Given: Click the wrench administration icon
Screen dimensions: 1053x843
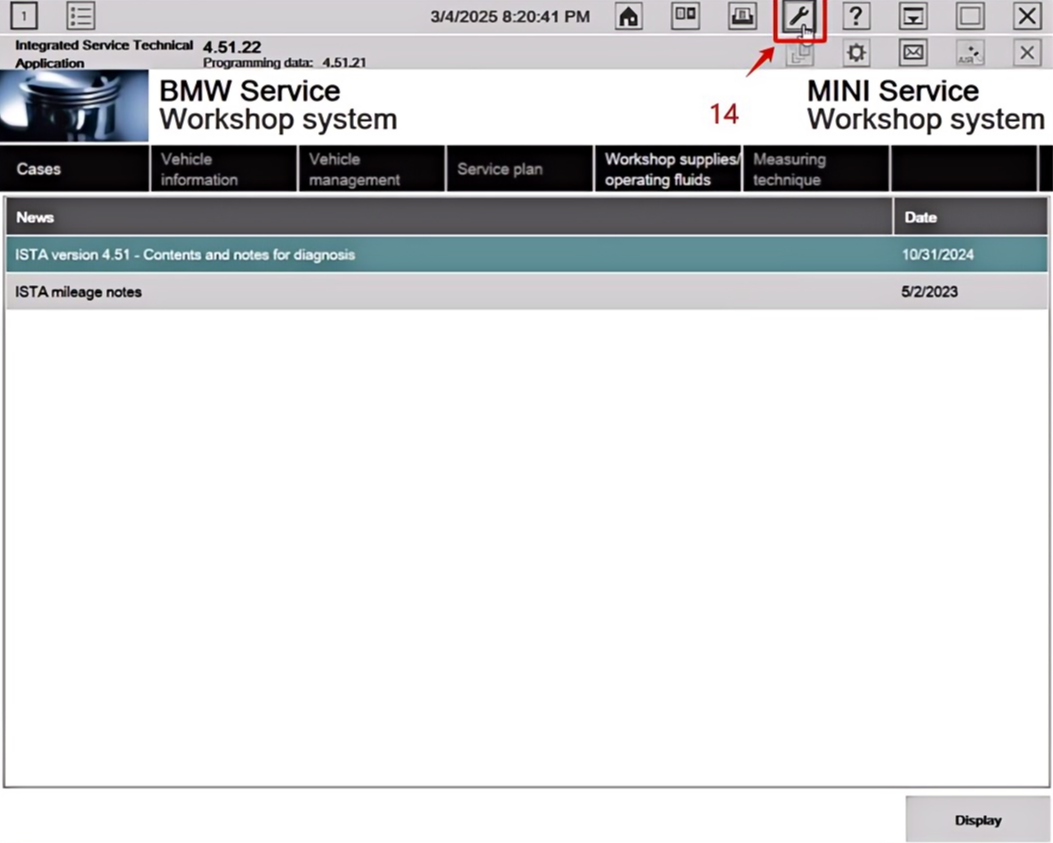Looking at the screenshot, I should click(799, 17).
